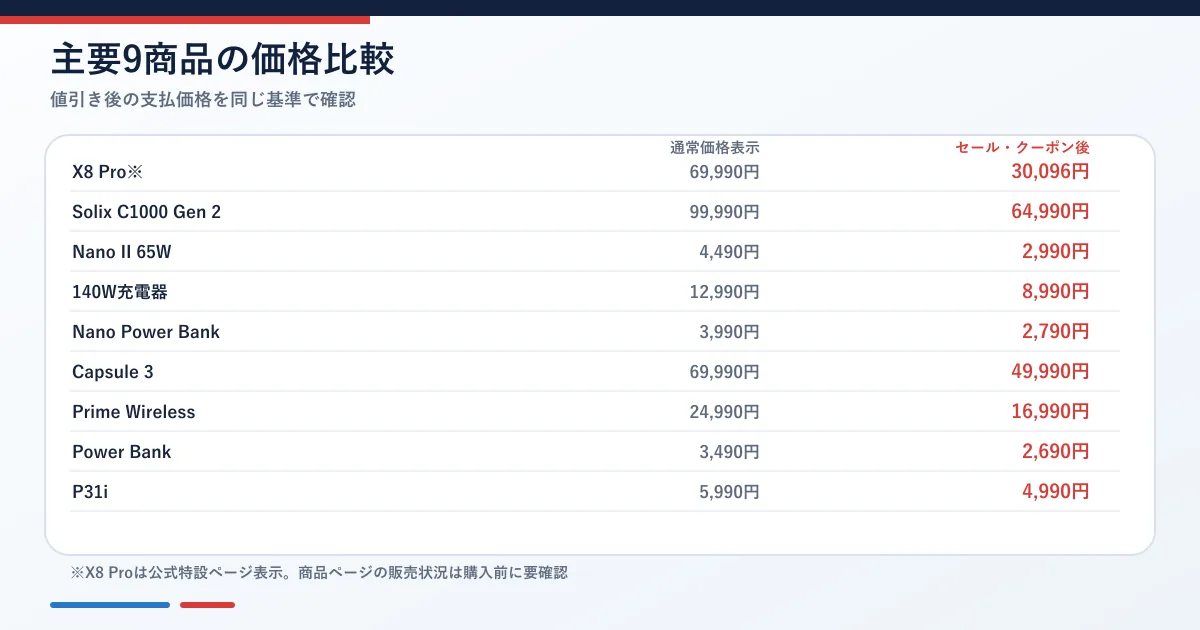Click the sale price 64,990円
This screenshot has width=1200, height=630.
click(x=1050, y=212)
